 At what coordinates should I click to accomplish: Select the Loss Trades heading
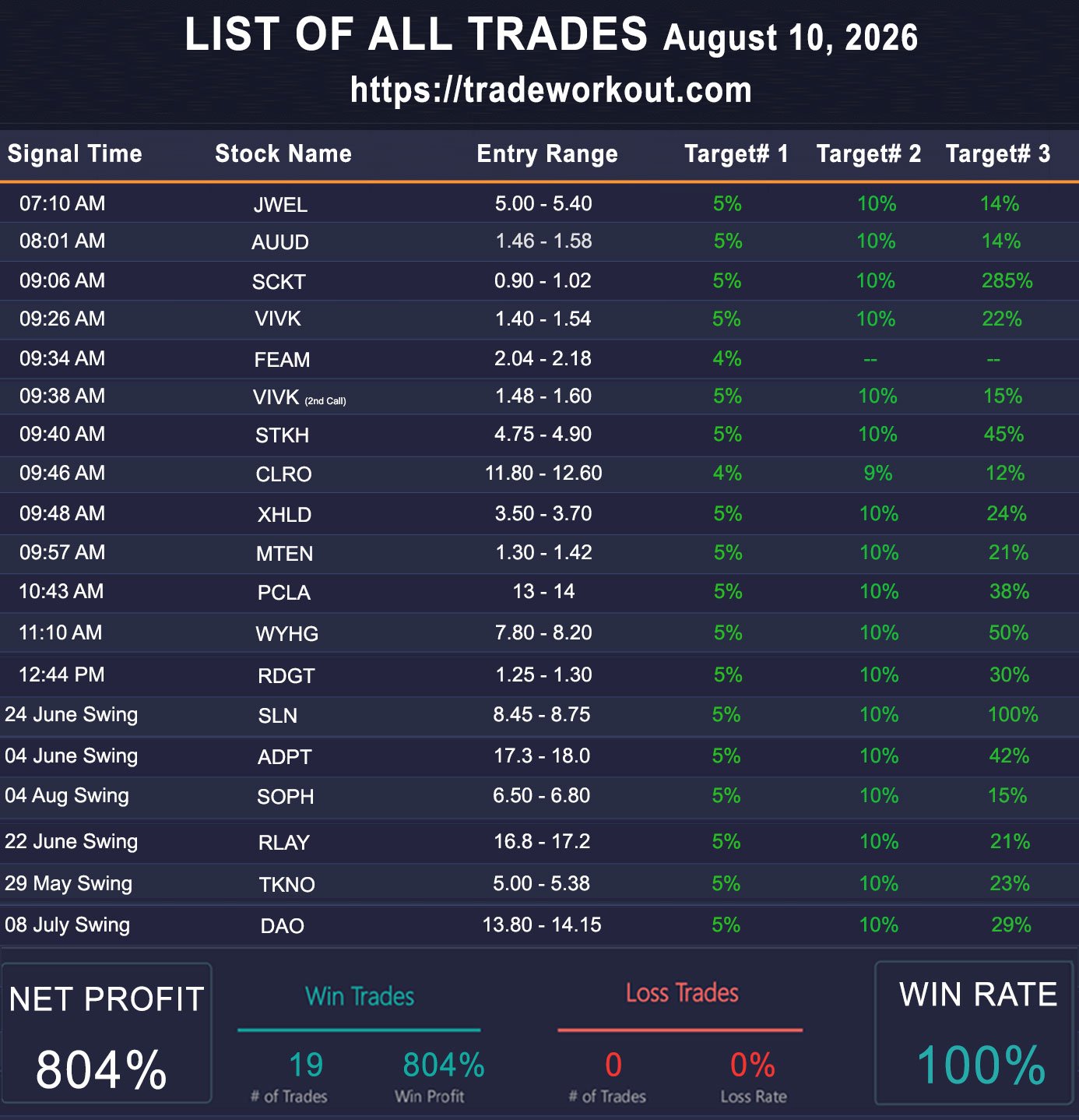click(682, 993)
